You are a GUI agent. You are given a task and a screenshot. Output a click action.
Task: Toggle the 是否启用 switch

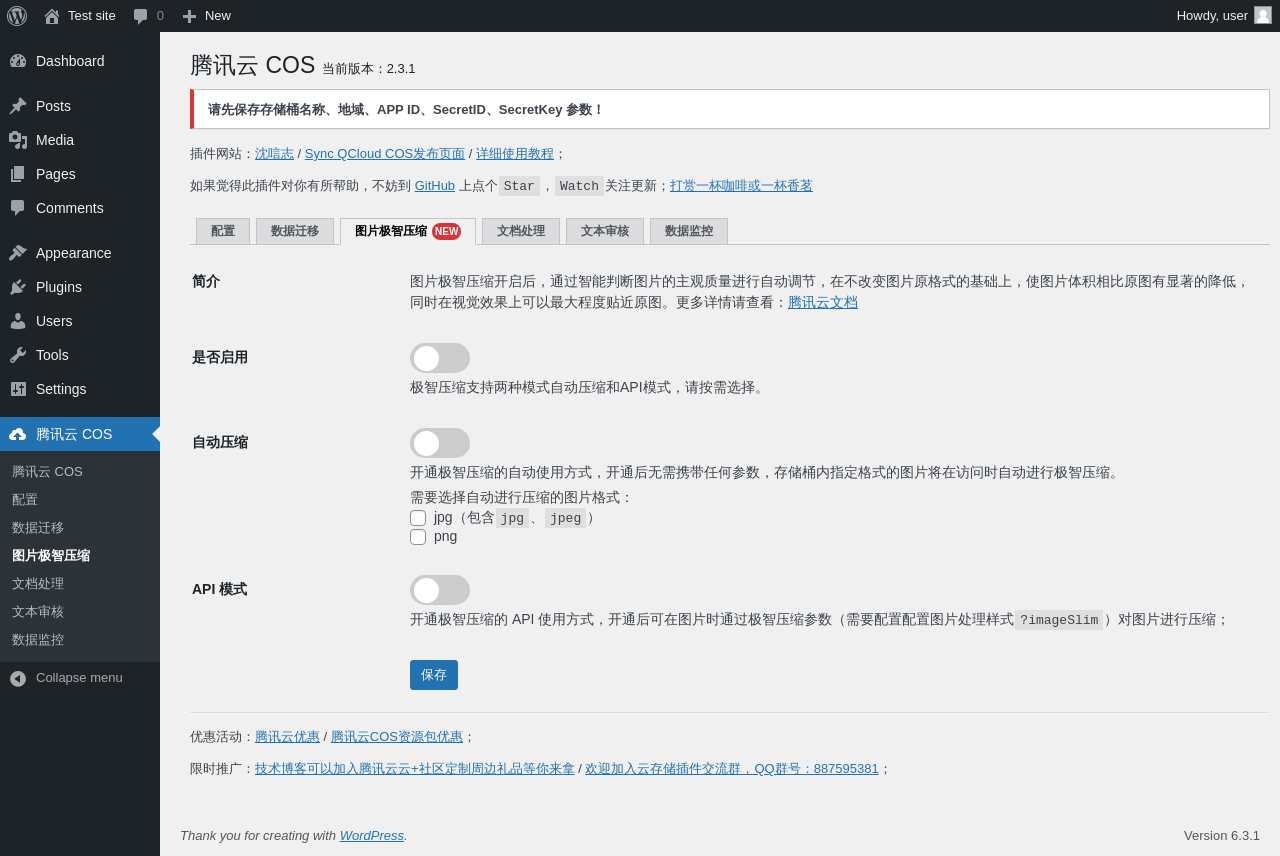[440, 358]
